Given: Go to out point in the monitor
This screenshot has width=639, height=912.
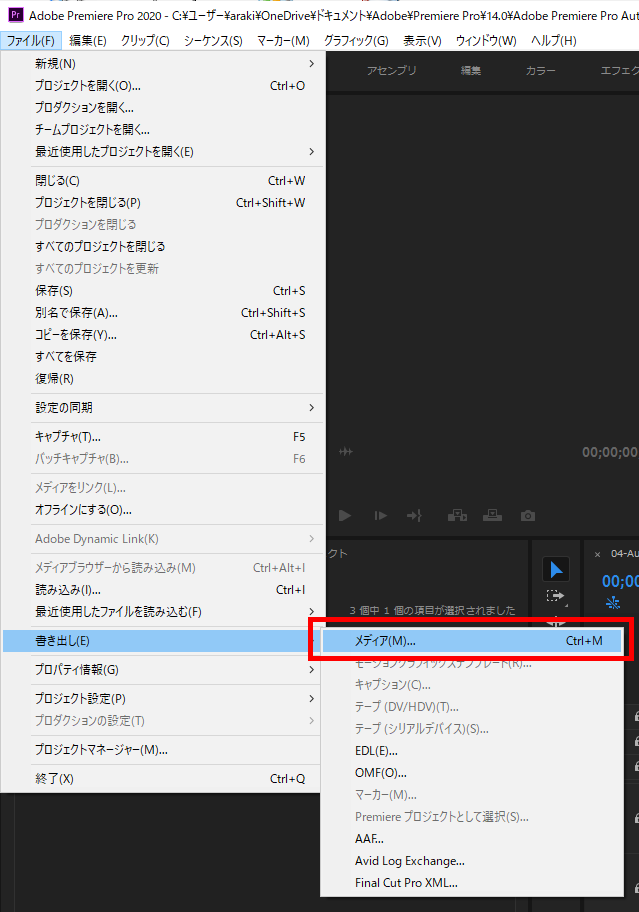Looking at the screenshot, I should tap(414, 516).
